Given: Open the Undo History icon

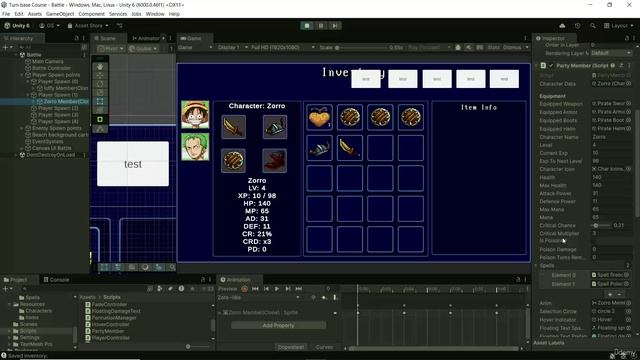Looking at the screenshot, I should [578, 26].
